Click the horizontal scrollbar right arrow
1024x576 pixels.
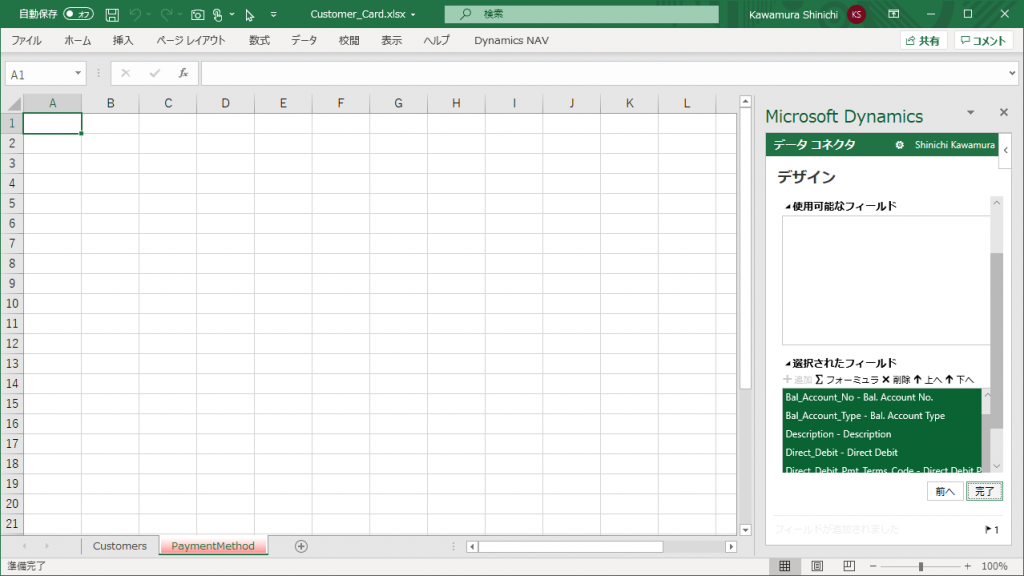[x=731, y=547]
